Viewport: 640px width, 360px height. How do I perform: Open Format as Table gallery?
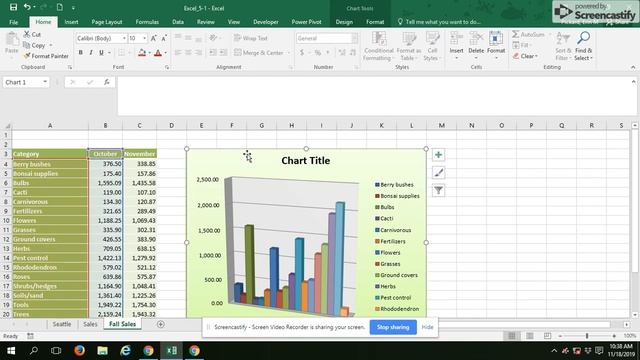click(409, 46)
